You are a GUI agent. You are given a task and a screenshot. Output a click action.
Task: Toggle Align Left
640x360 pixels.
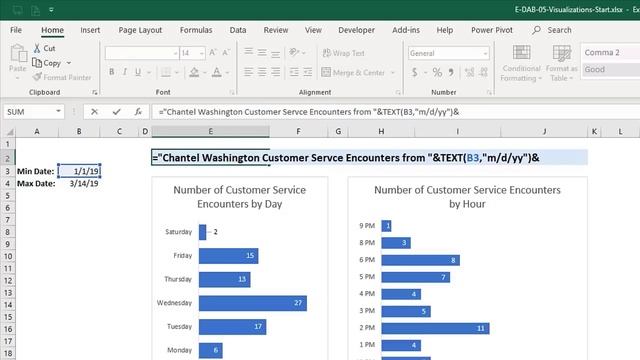(248, 72)
